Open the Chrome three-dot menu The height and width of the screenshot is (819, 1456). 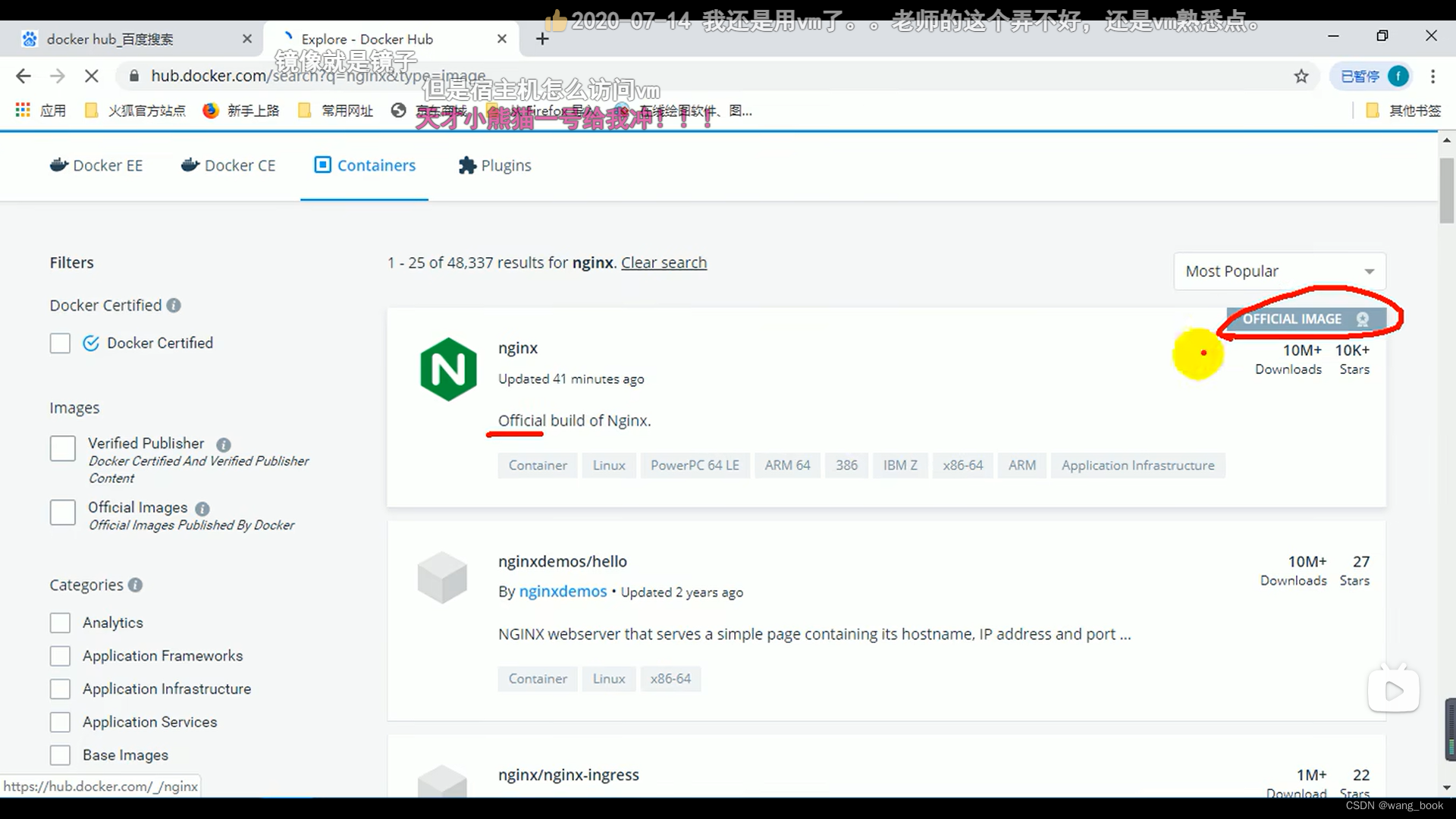coord(1432,76)
